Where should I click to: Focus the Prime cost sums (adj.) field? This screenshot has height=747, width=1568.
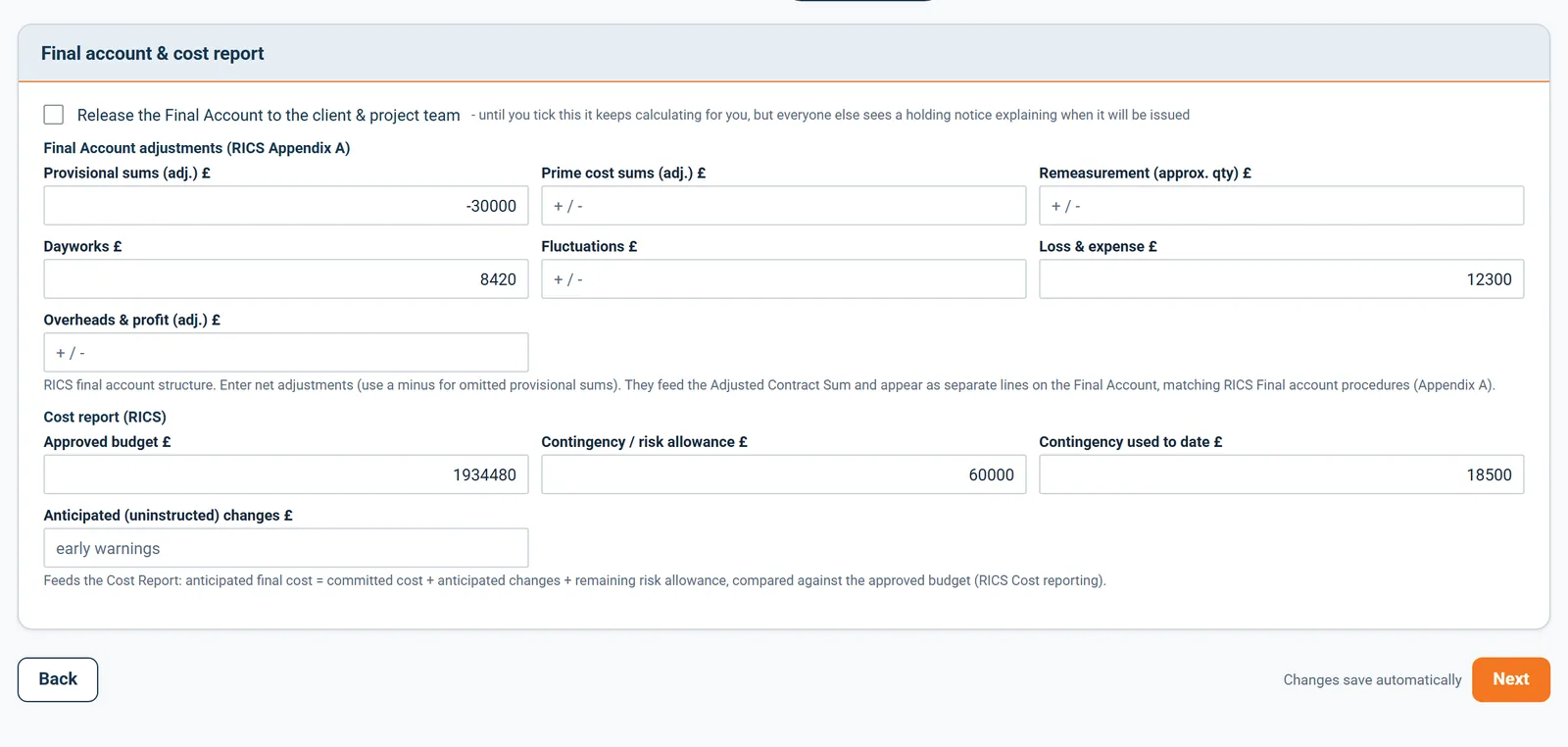(784, 206)
